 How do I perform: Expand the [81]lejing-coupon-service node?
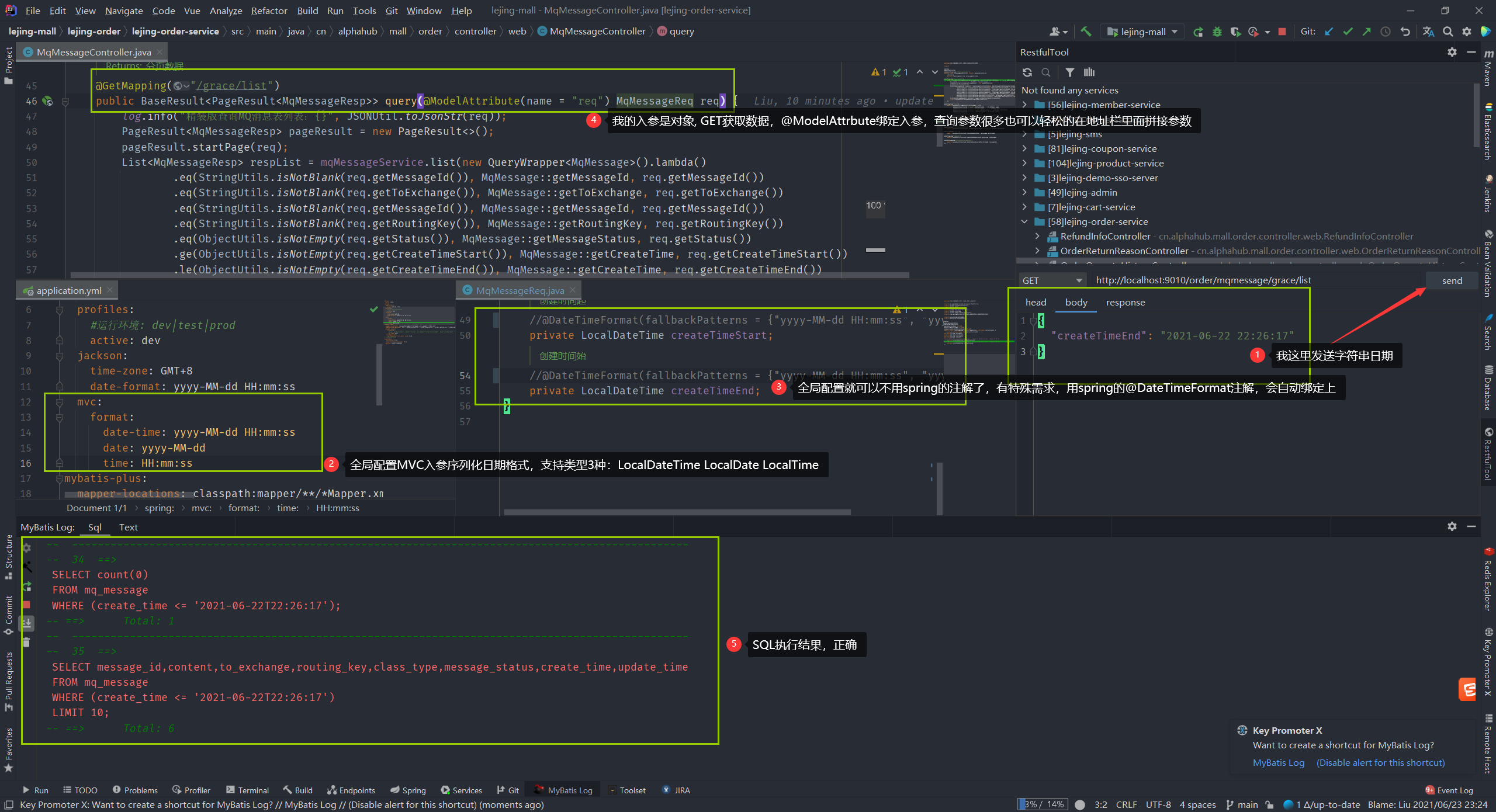1024,148
